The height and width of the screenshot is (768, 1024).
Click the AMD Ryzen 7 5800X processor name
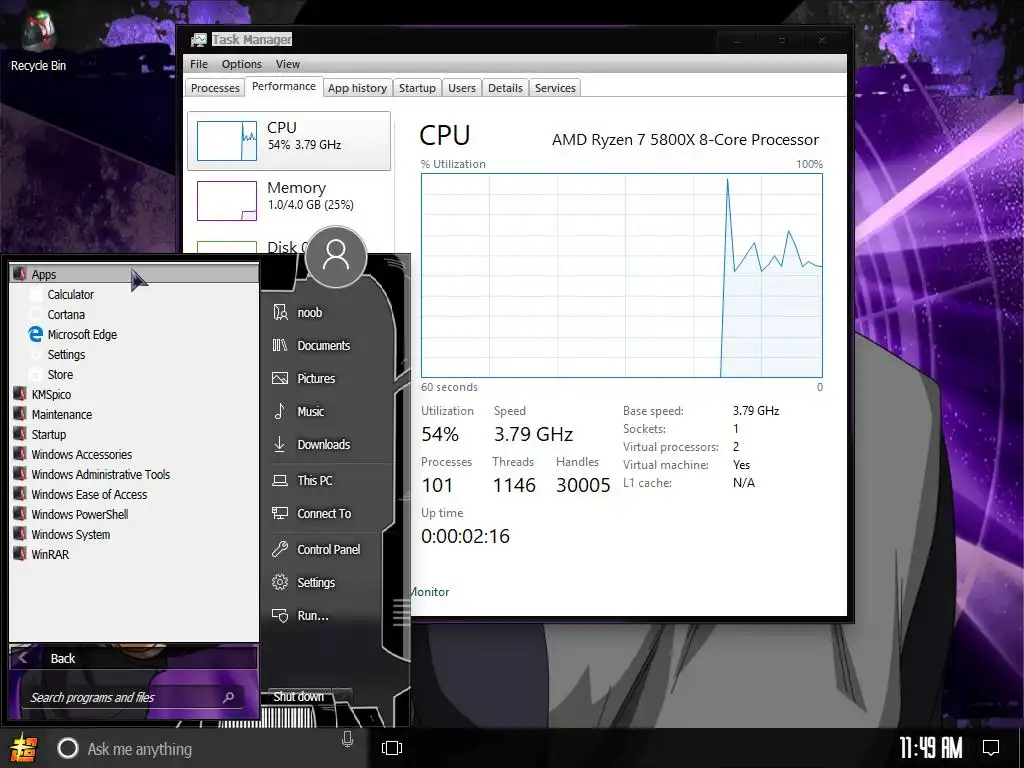(685, 140)
